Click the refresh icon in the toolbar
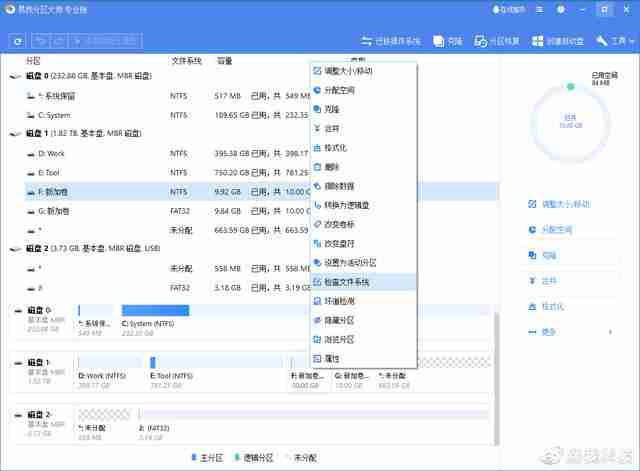Image resolution: width=640 pixels, height=471 pixels. pos(18,41)
